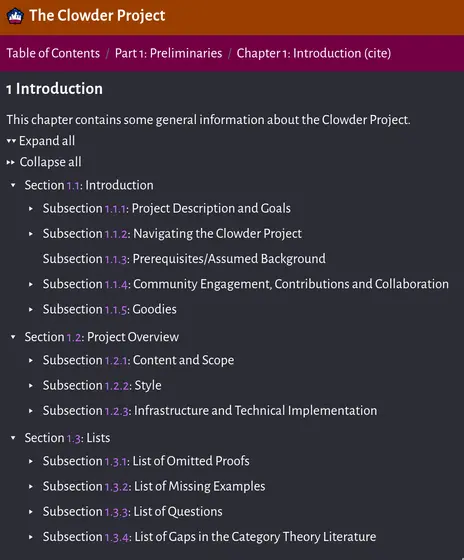464x560 pixels.
Task: Collapse Section 1.1 Introduction triangle
Action: 13,185
